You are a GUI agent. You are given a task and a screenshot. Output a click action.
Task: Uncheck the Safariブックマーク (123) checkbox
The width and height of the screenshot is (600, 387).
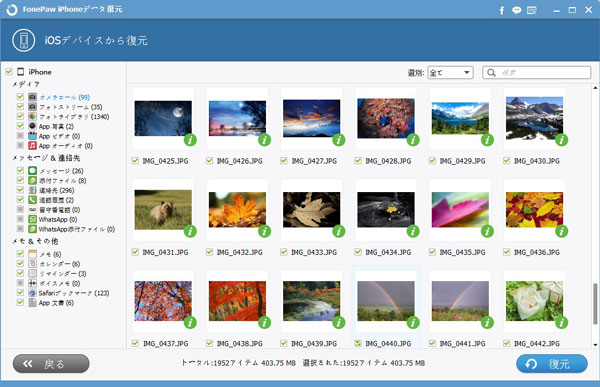20,293
